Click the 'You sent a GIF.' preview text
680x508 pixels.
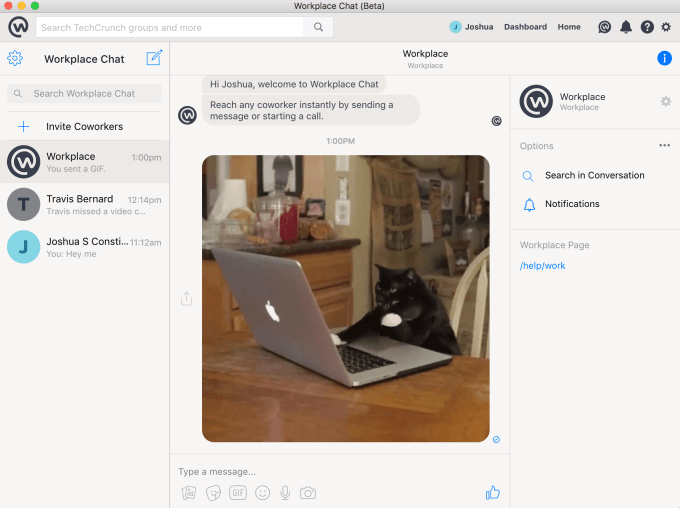[76, 169]
